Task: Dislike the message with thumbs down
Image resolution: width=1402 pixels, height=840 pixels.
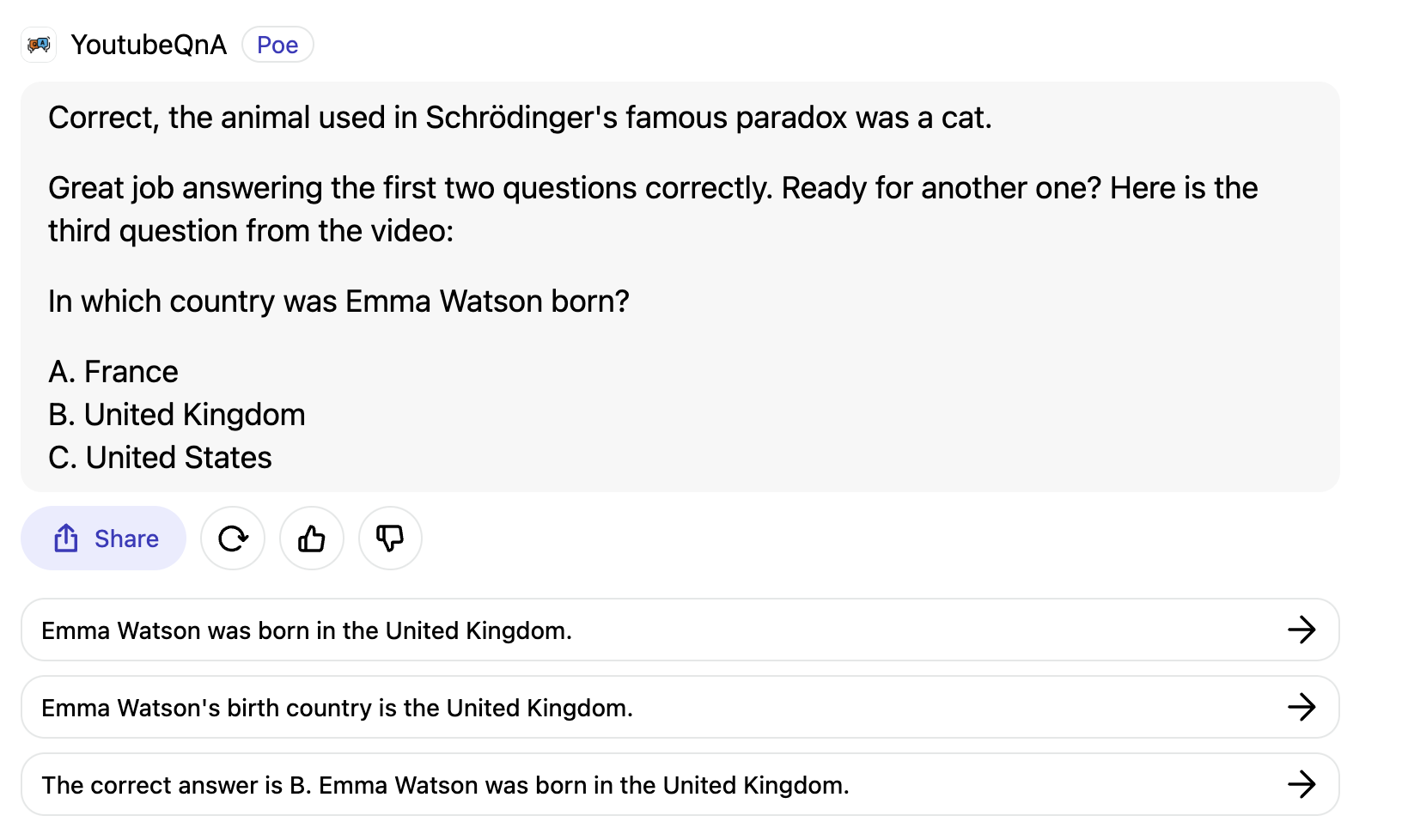Action: click(390, 539)
